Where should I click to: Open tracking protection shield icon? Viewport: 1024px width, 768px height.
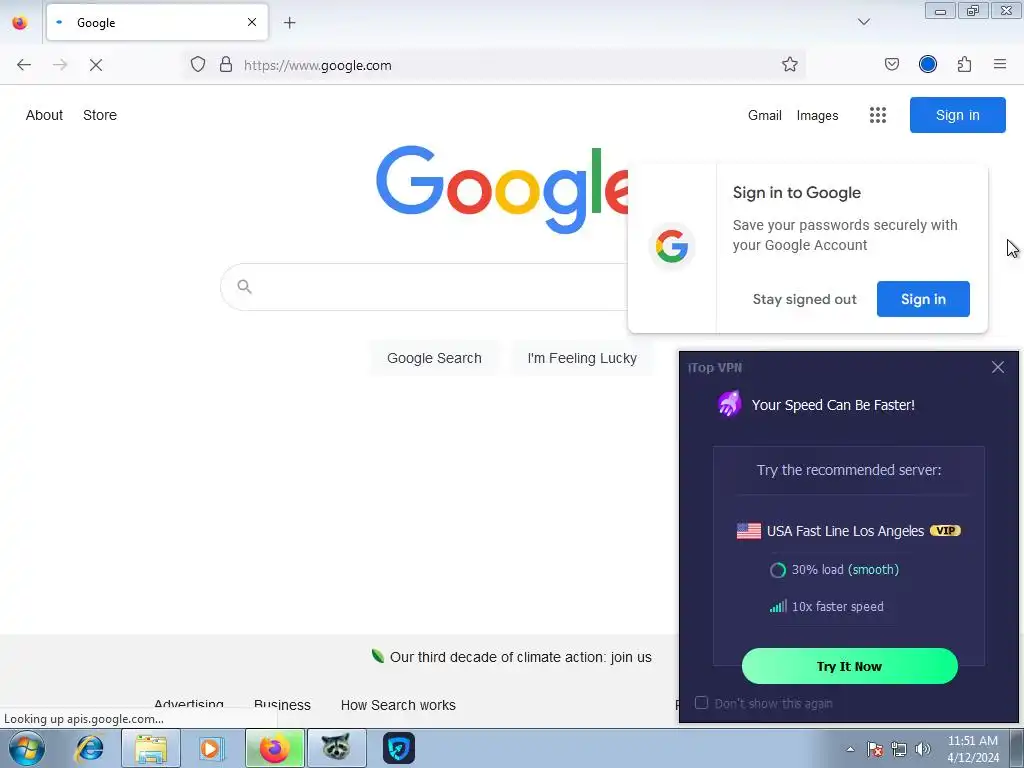point(198,65)
